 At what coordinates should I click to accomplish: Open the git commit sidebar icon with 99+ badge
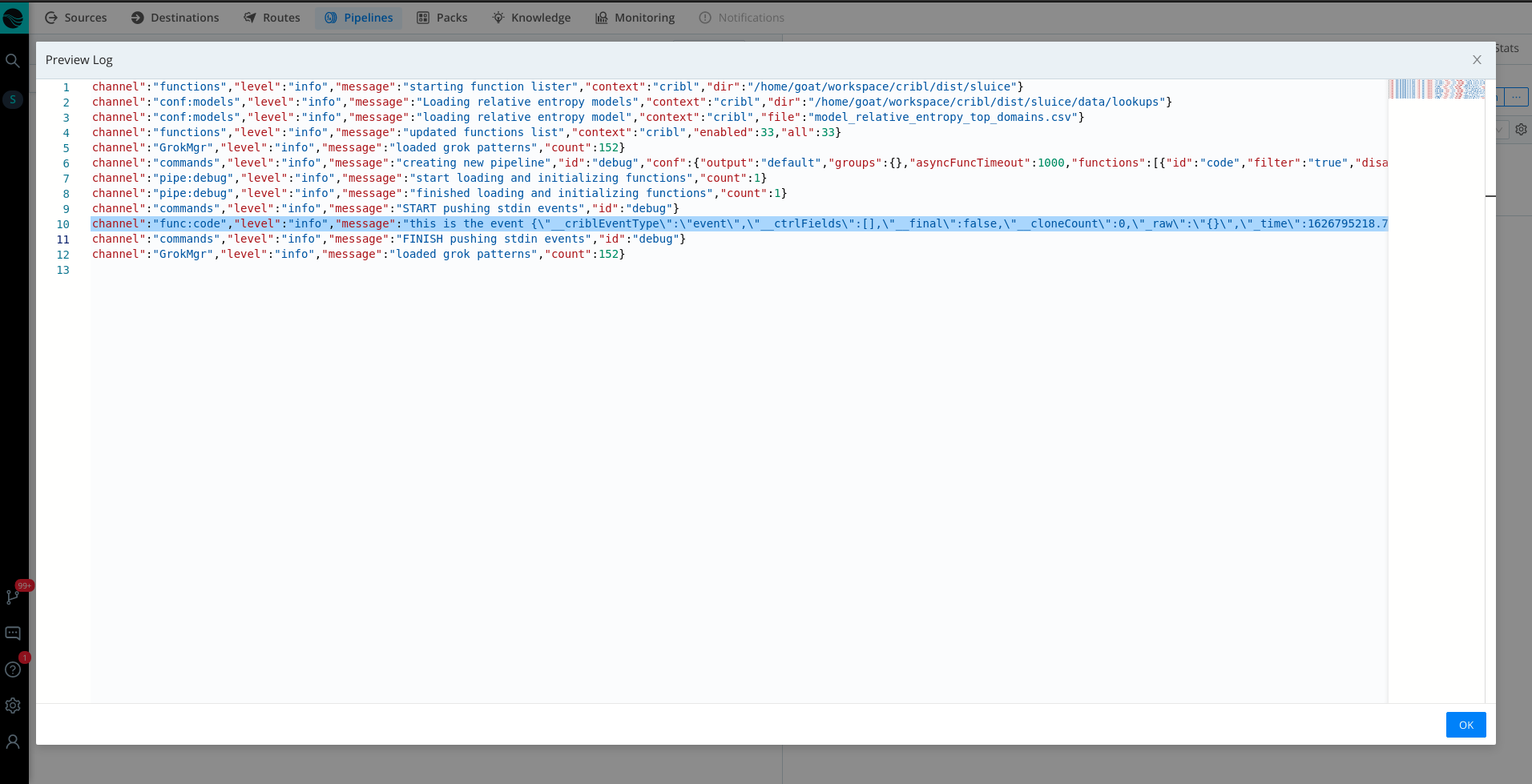point(13,596)
